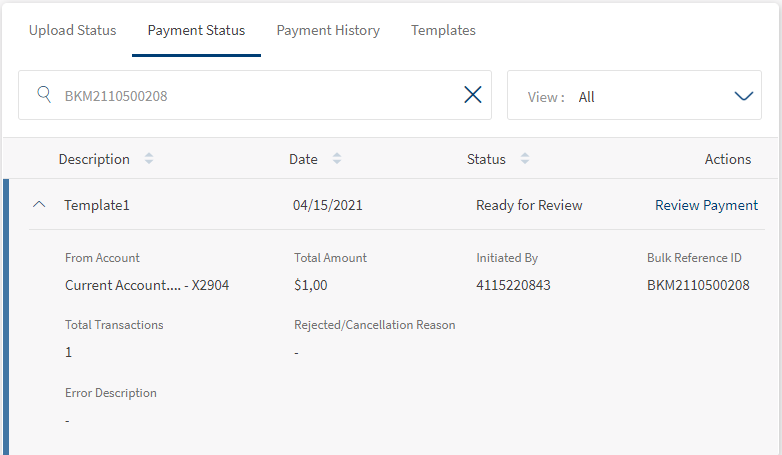This screenshot has height=455, width=782.
Task: Sort by Description using its sort arrows
Action: point(149,159)
